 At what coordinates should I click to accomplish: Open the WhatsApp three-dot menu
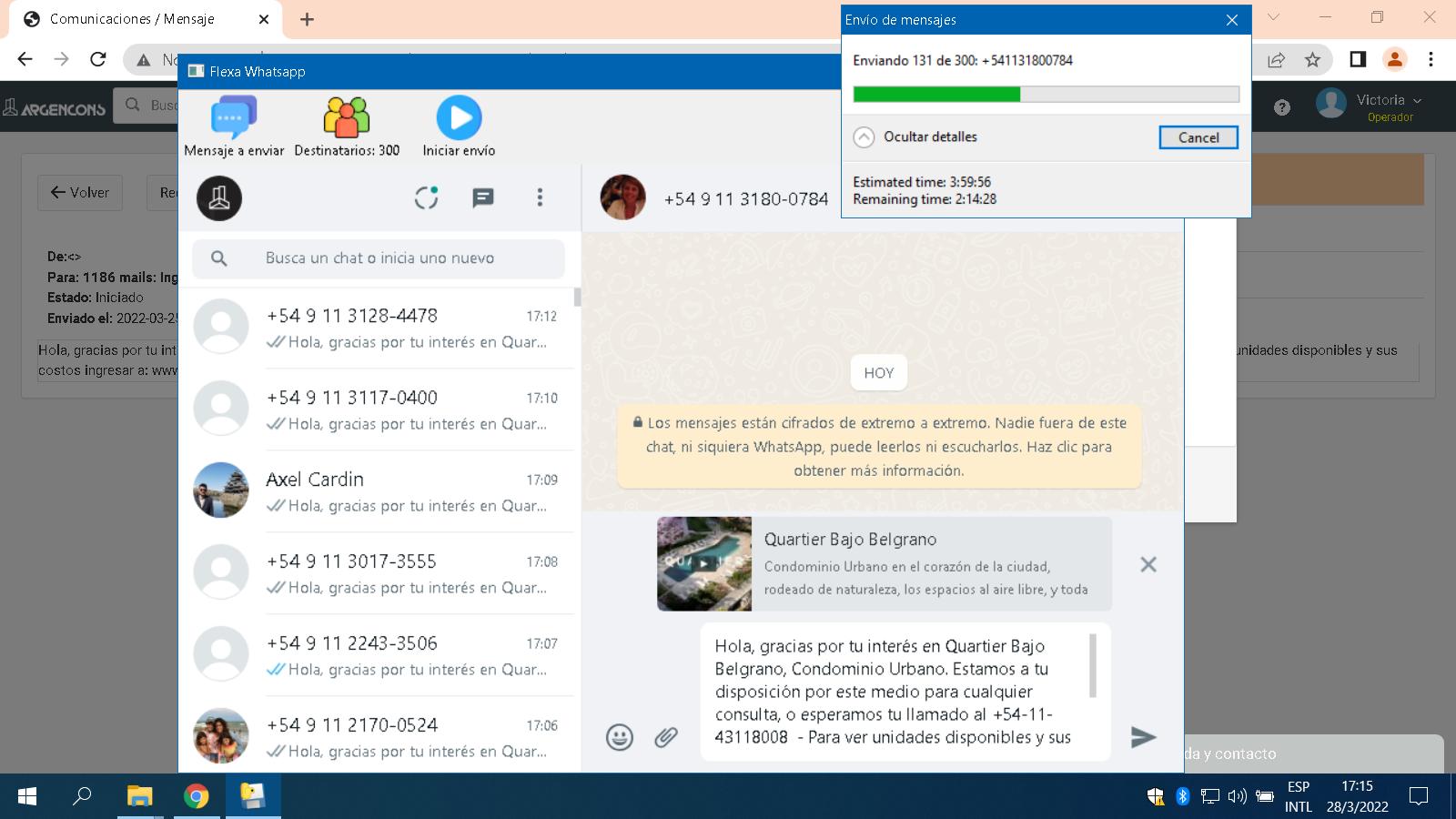(540, 197)
